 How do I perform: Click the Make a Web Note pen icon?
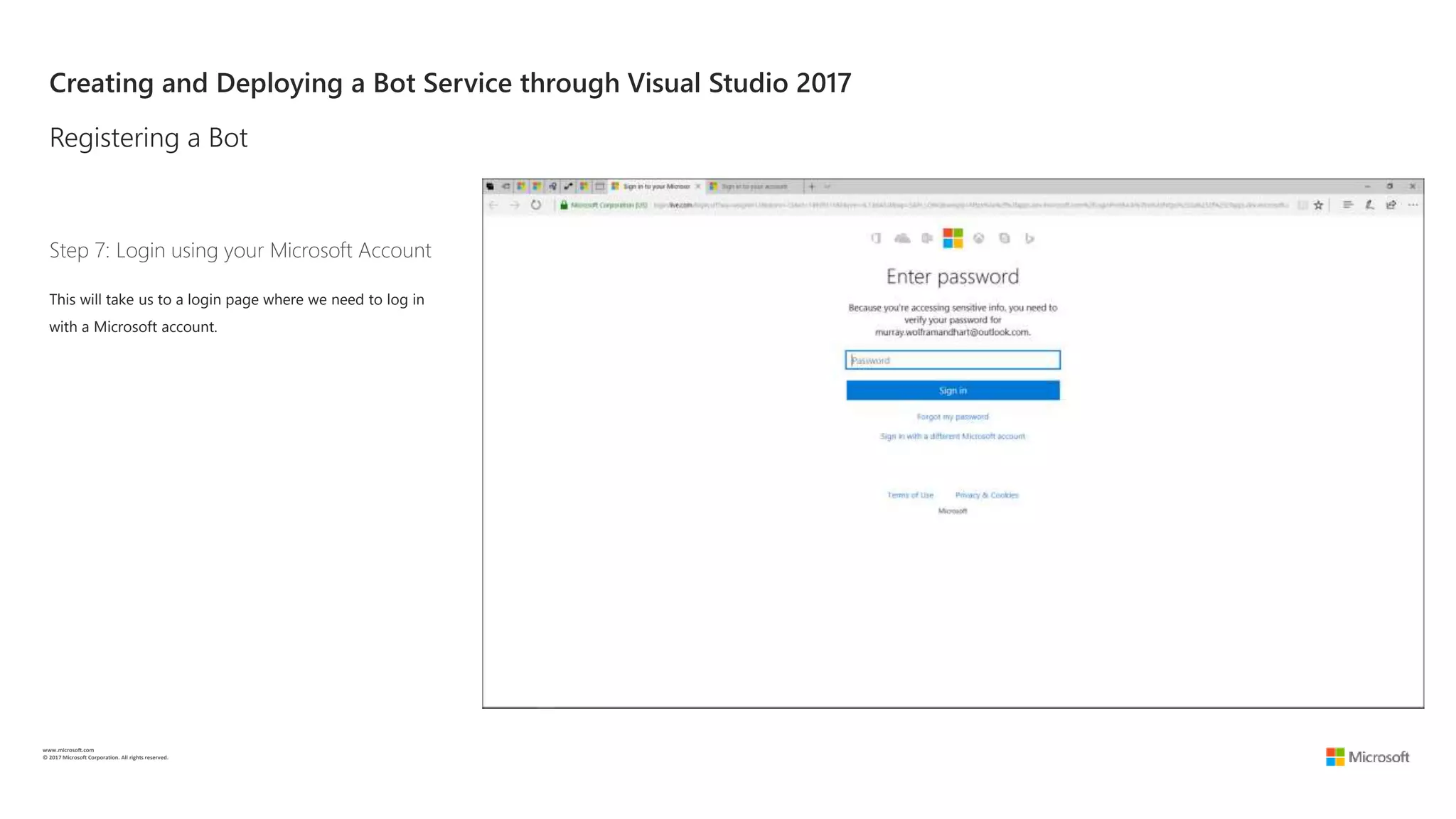pyautogui.click(x=1369, y=205)
